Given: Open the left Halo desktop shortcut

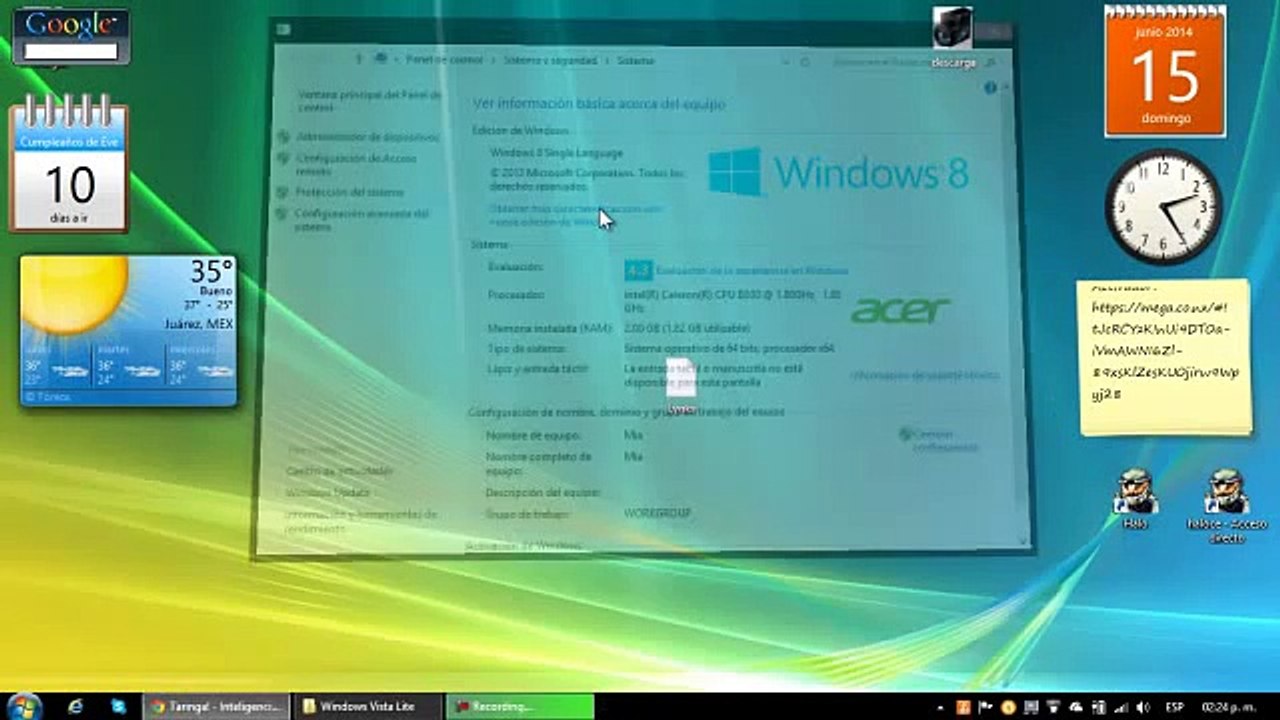Looking at the screenshot, I should tap(1135, 498).
